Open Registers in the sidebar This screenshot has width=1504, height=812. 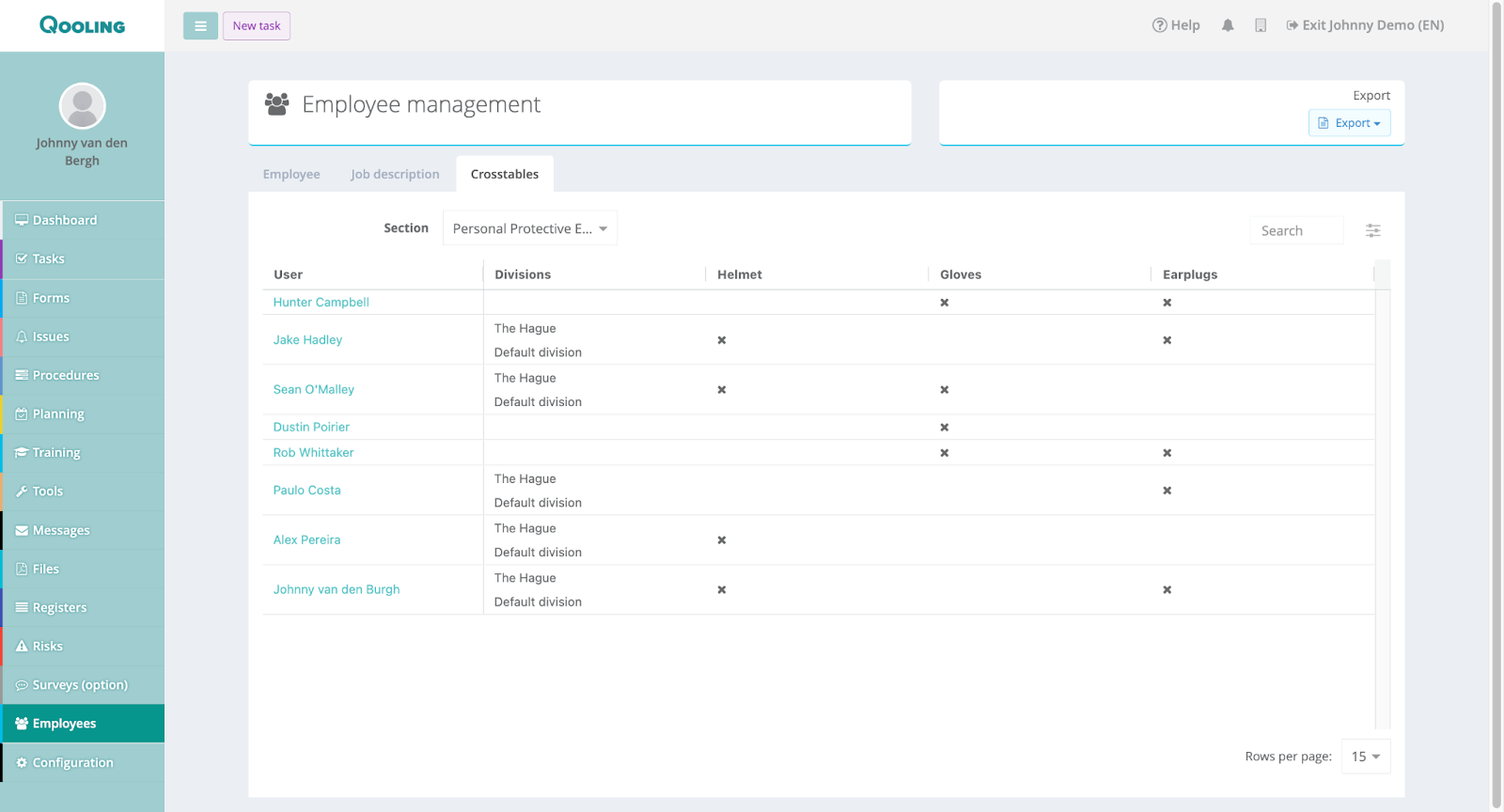click(x=83, y=607)
